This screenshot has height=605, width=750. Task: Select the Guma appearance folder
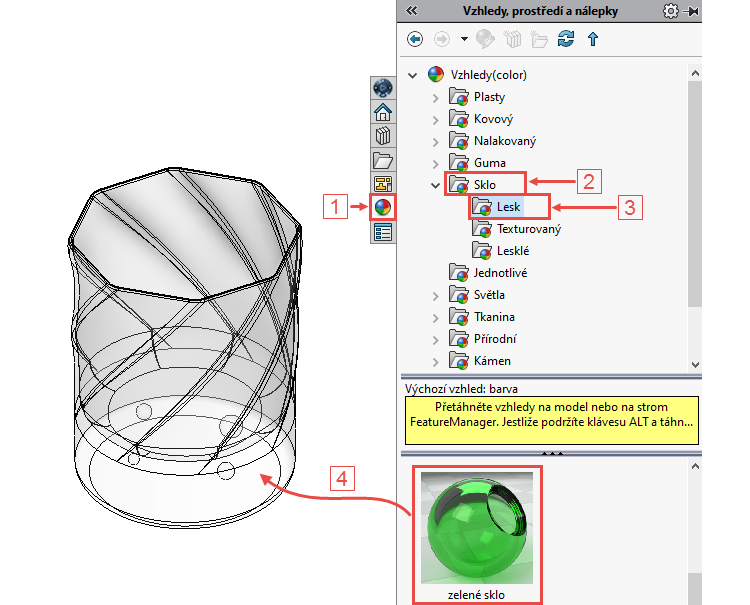click(x=489, y=163)
